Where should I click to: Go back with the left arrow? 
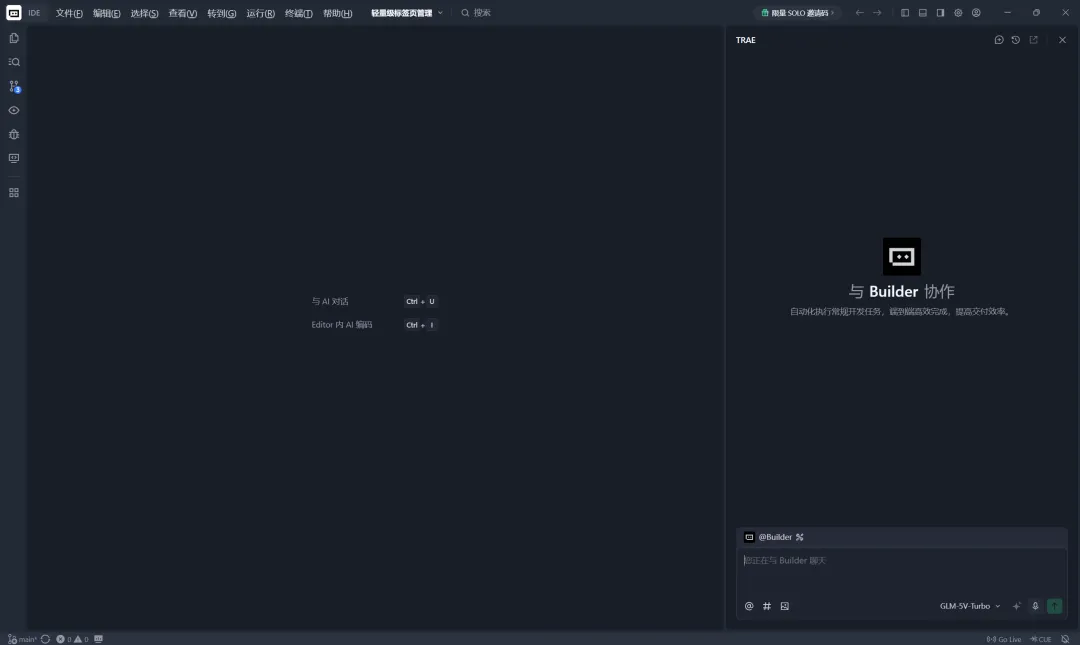[859, 12]
